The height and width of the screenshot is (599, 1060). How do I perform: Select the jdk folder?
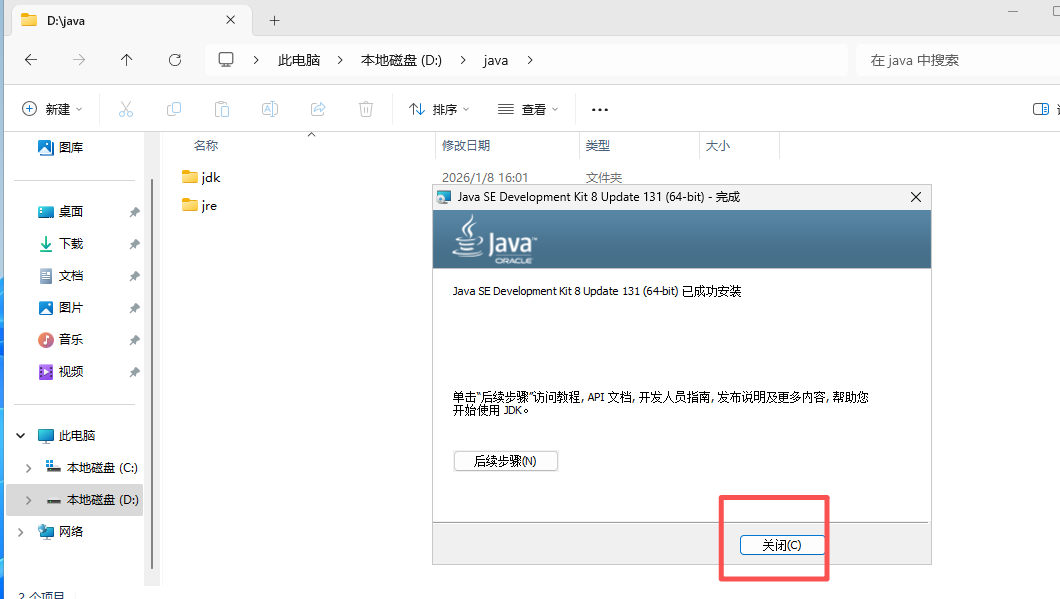(x=201, y=177)
